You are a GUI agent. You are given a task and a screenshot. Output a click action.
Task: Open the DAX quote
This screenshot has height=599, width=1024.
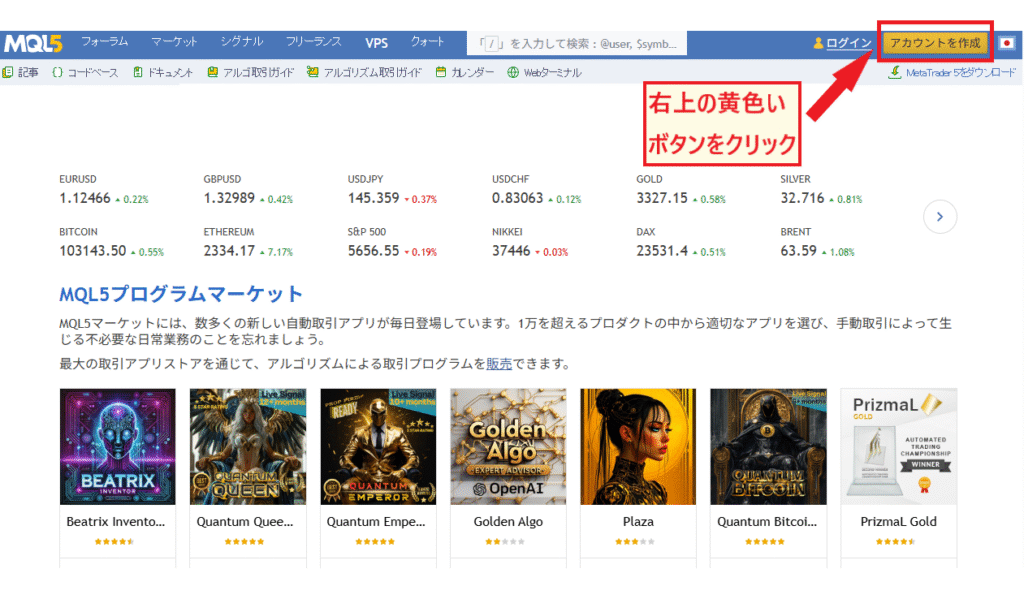click(x=681, y=242)
